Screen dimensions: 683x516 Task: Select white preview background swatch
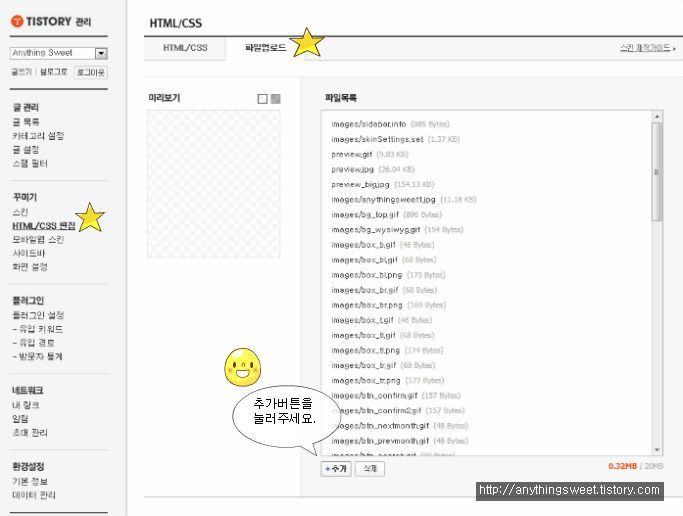pyautogui.click(x=262, y=99)
